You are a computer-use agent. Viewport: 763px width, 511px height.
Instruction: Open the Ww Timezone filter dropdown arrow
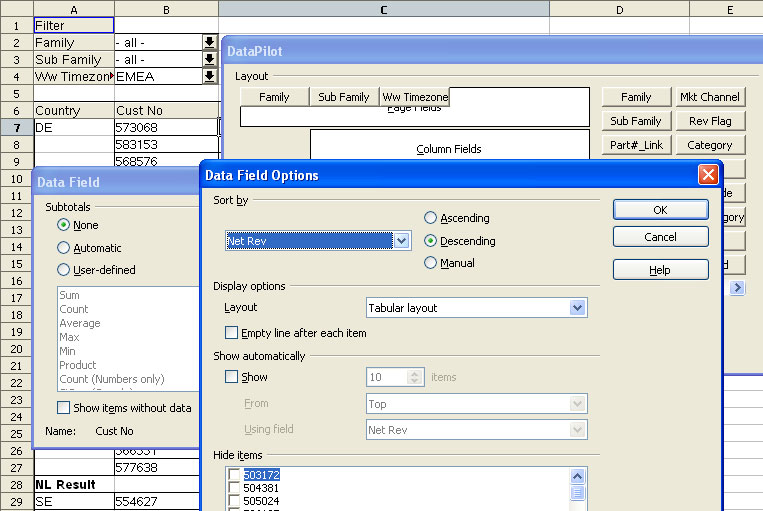[x=209, y=76]
